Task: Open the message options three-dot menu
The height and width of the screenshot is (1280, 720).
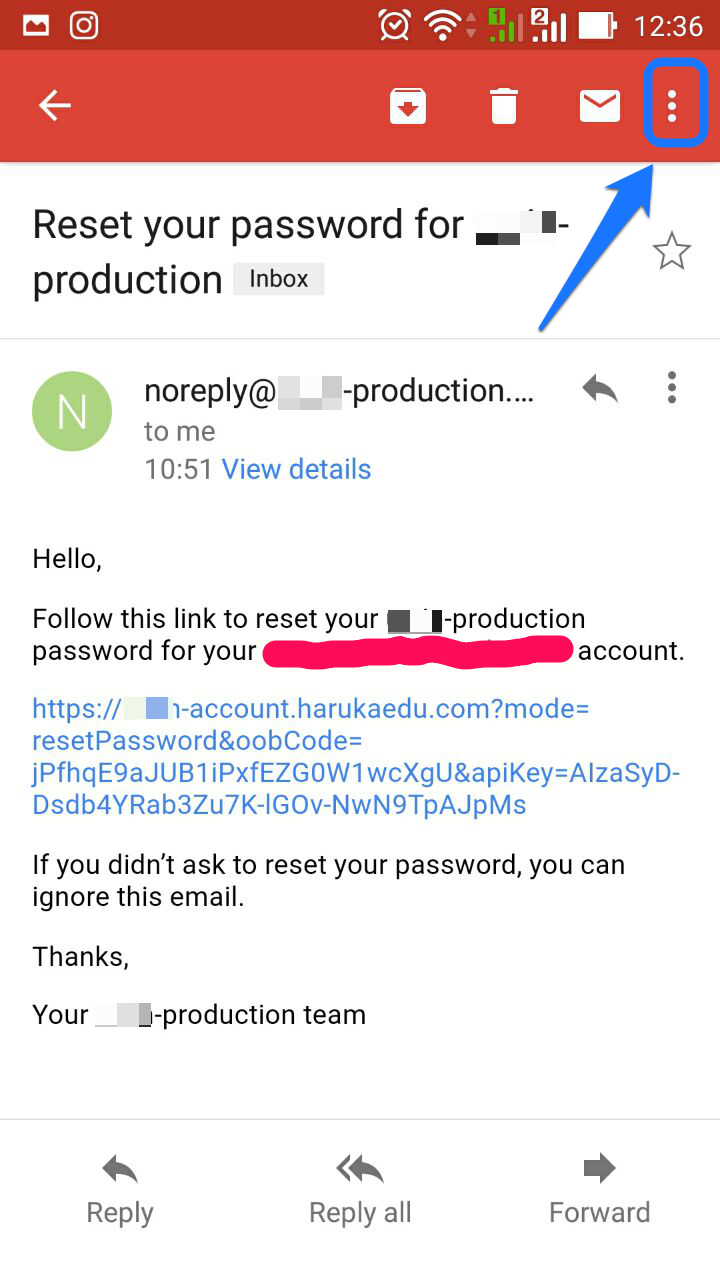Action: [x=672, y=388]
